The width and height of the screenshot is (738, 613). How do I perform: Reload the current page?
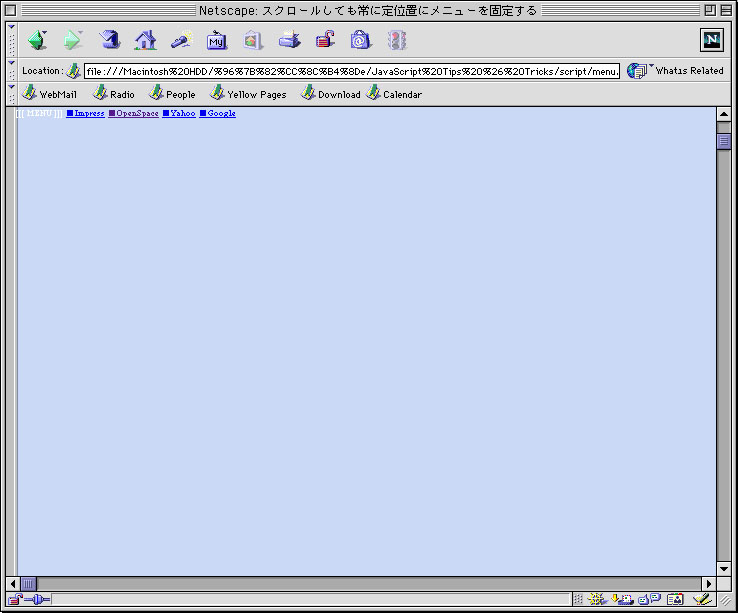tap(109, 40)
